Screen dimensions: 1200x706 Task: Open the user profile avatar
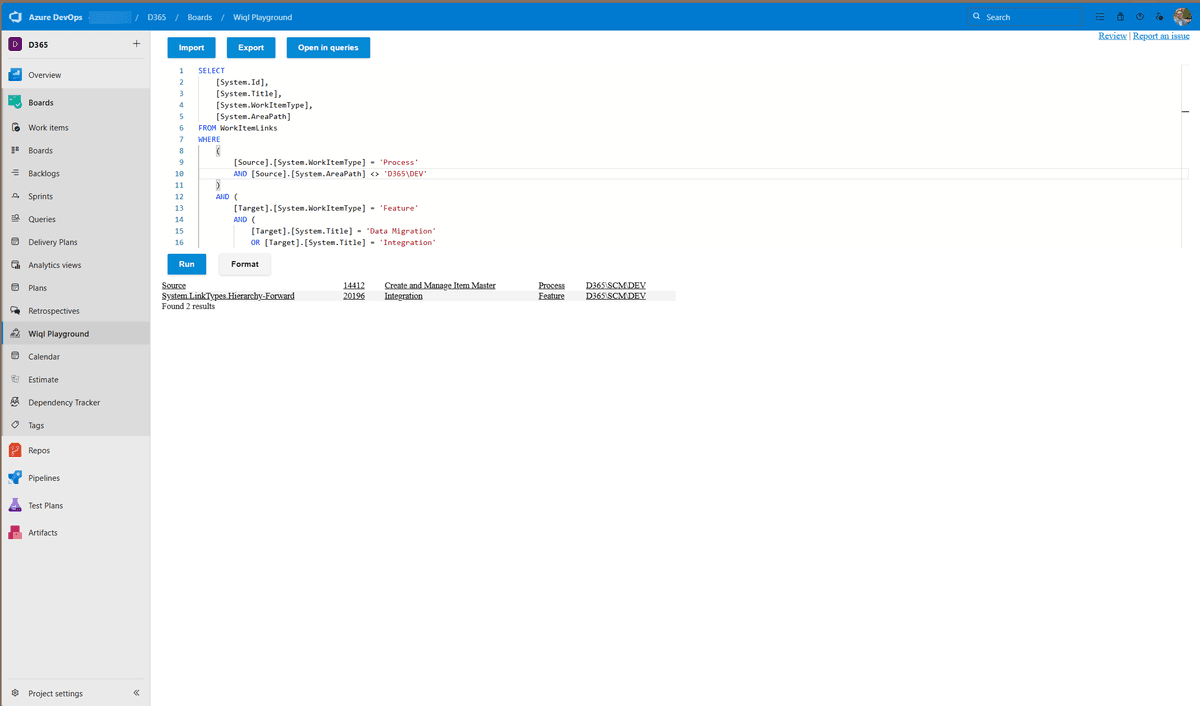(1182, 16)
